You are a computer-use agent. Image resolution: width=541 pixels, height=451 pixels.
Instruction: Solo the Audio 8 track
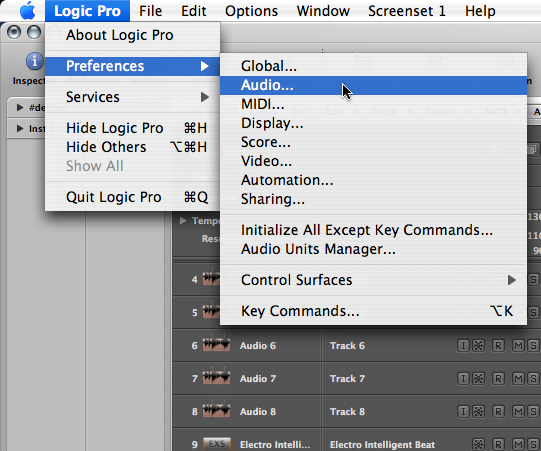533,412
